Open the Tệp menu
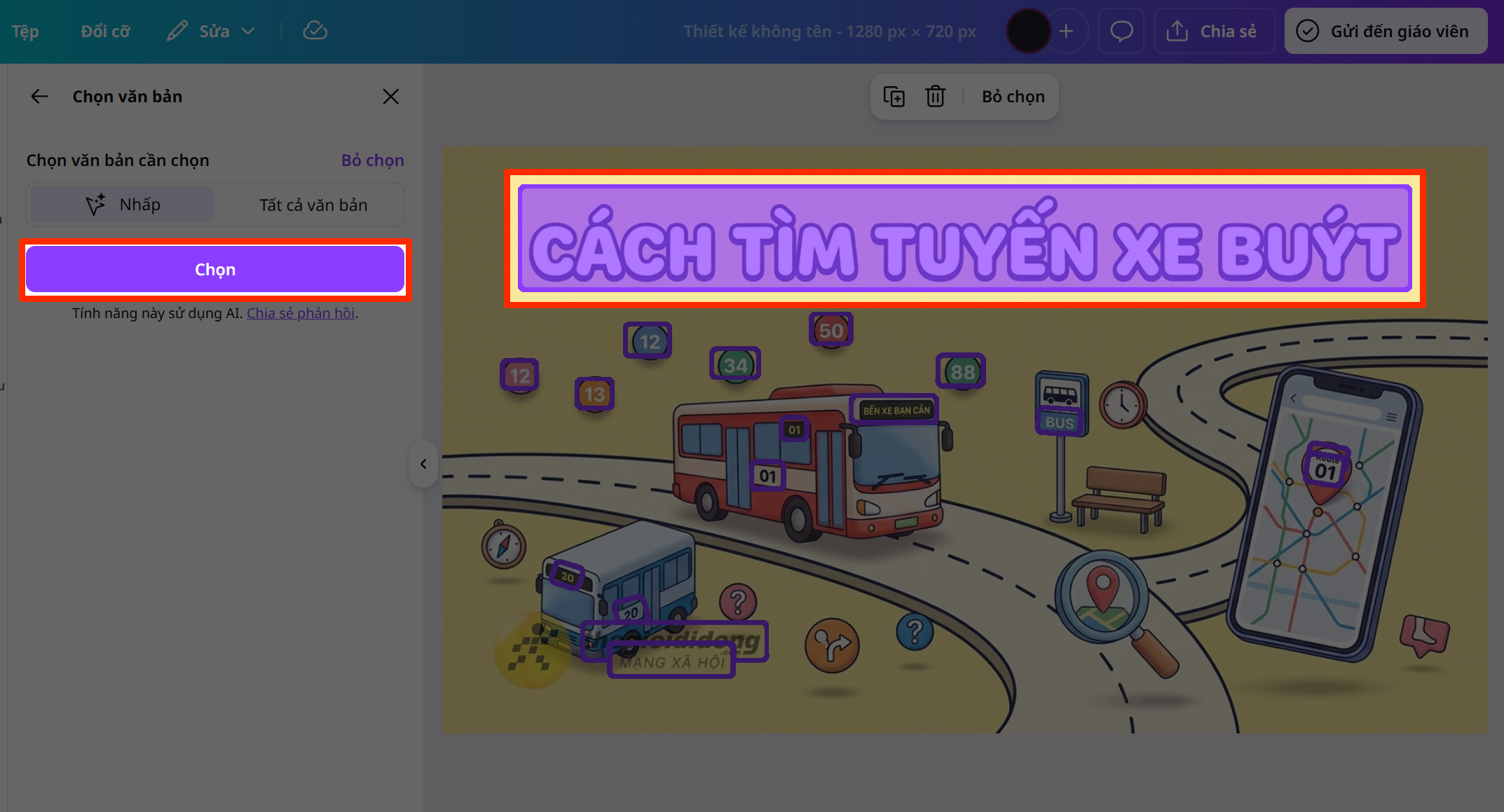 (x=24, y=30)
